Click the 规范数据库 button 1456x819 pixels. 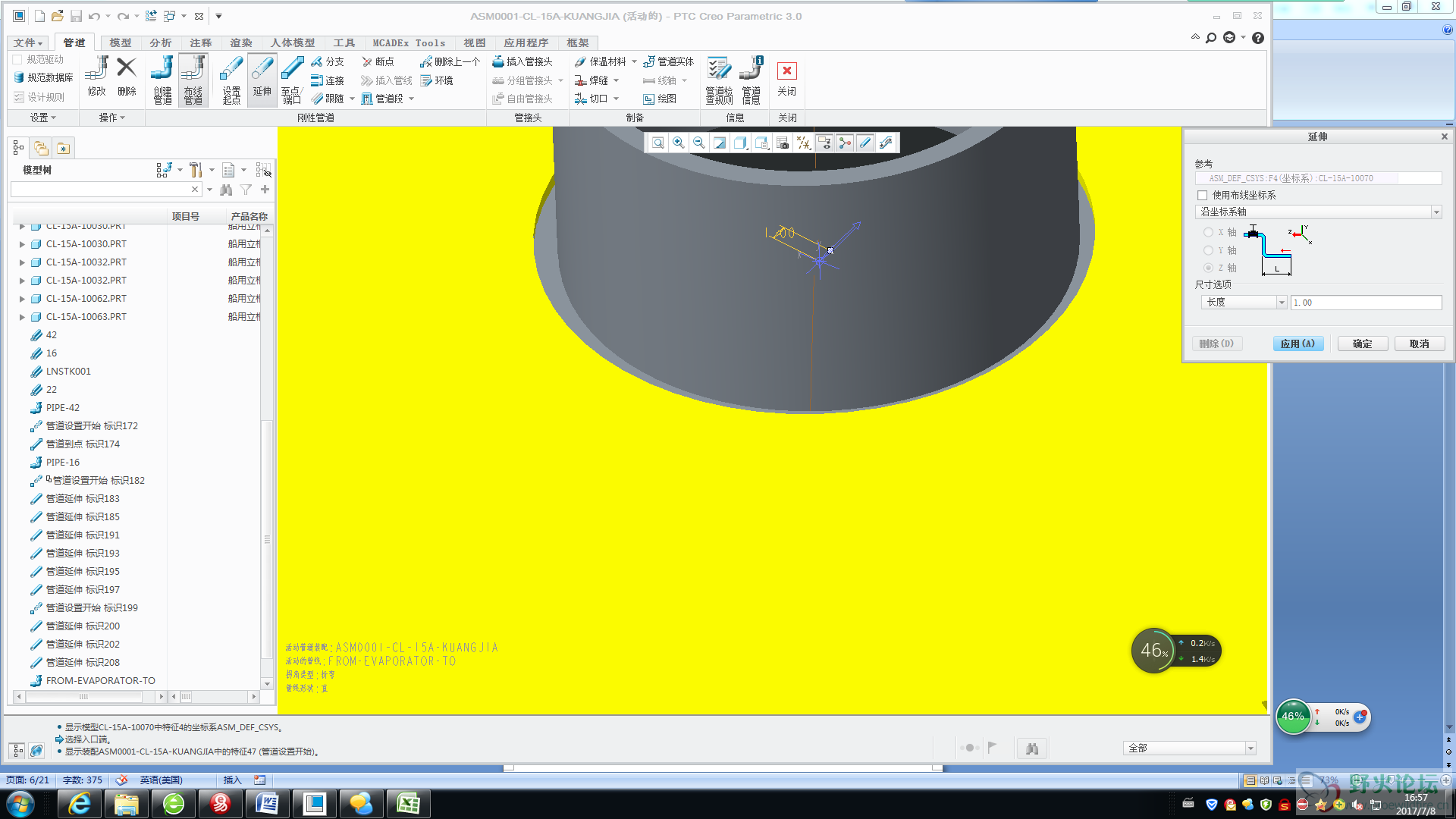tap(44, 77)
